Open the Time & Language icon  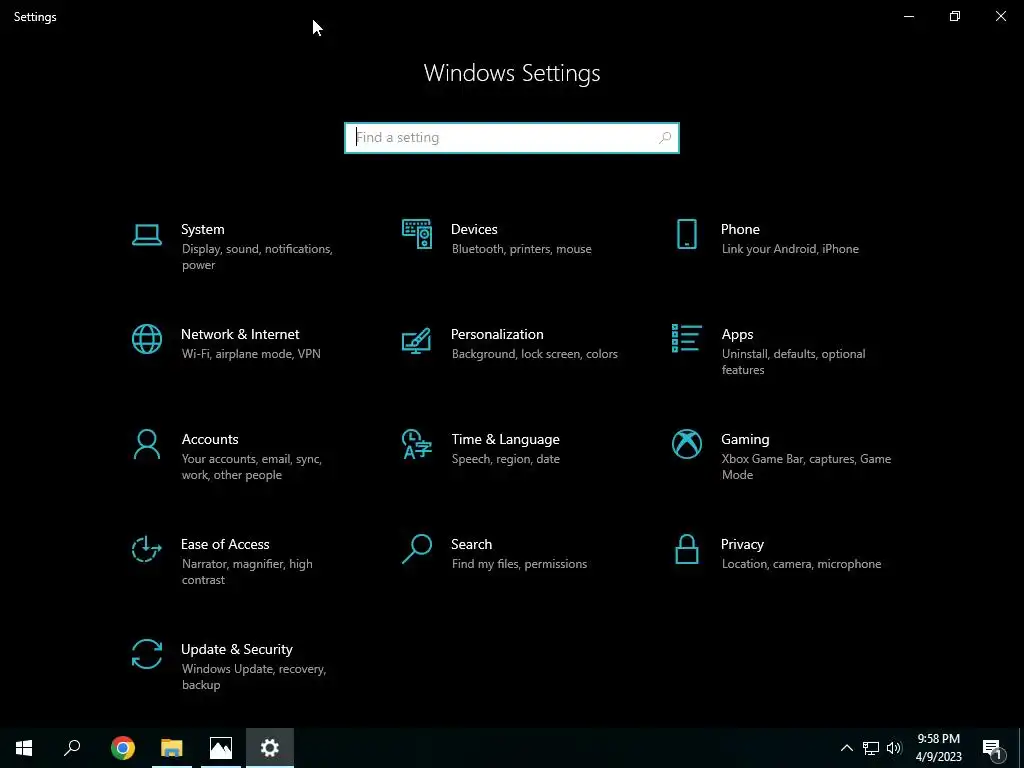point(417,444)
